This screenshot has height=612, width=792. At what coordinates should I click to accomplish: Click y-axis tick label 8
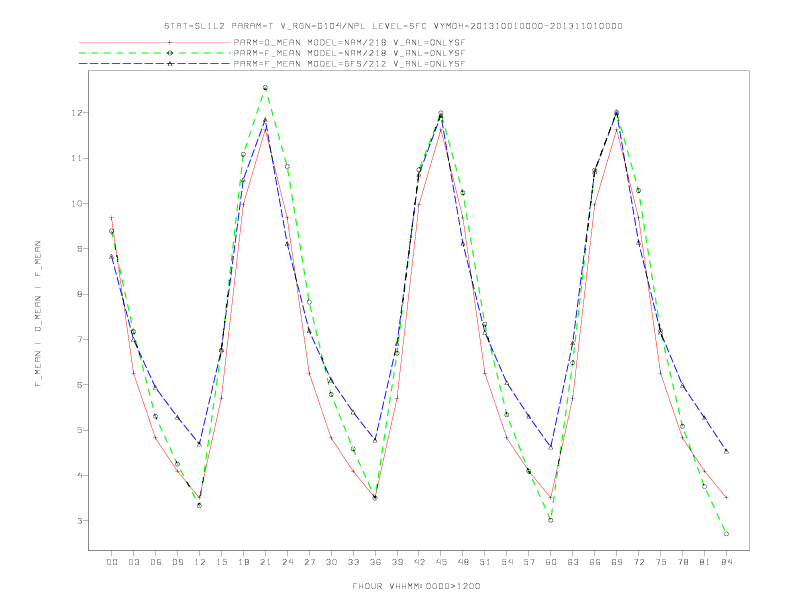(80, 294)
